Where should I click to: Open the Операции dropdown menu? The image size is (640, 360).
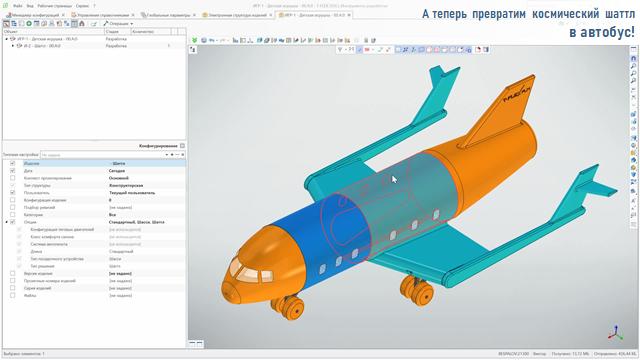point(118,24)
